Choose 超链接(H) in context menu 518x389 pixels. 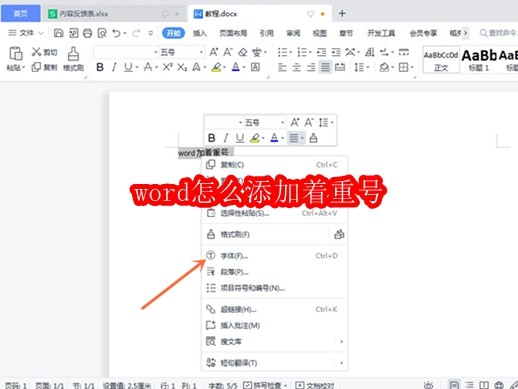[x=275, y=309]
